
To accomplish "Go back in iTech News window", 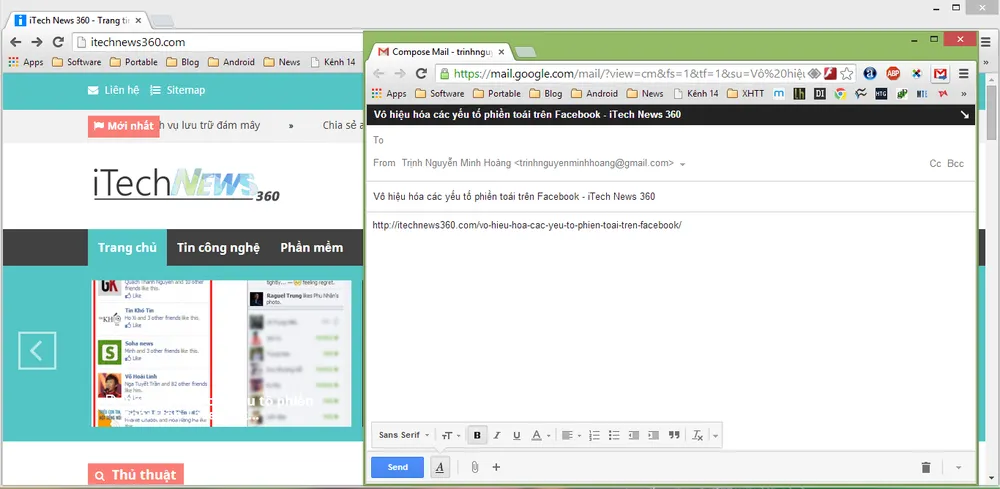I will (15, 42).
